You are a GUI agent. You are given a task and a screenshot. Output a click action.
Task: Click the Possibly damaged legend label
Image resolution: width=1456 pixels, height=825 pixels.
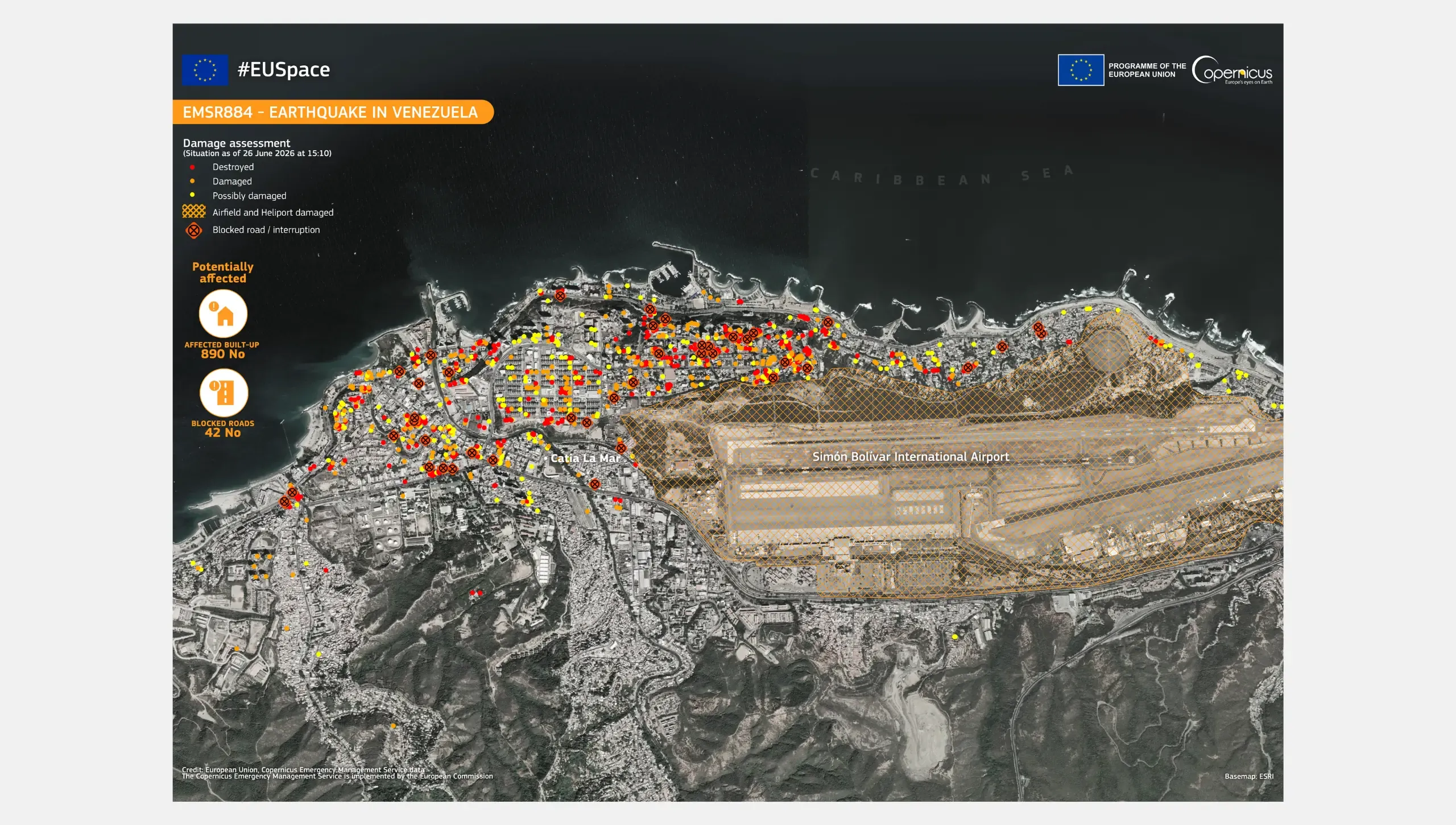click(249, 196)
